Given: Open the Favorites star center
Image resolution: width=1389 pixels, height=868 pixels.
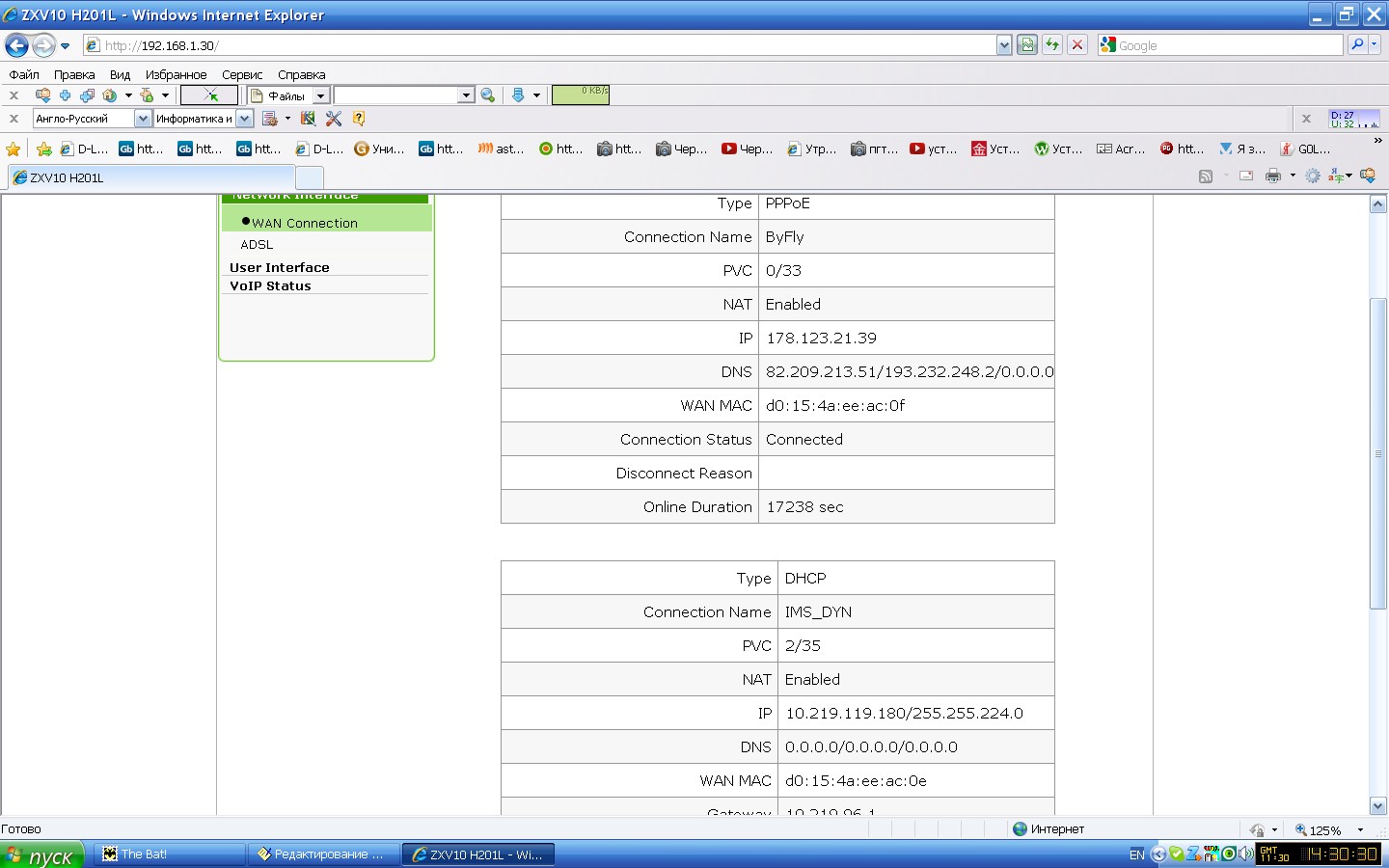Looking at the screenshot, I should point(13,149).
